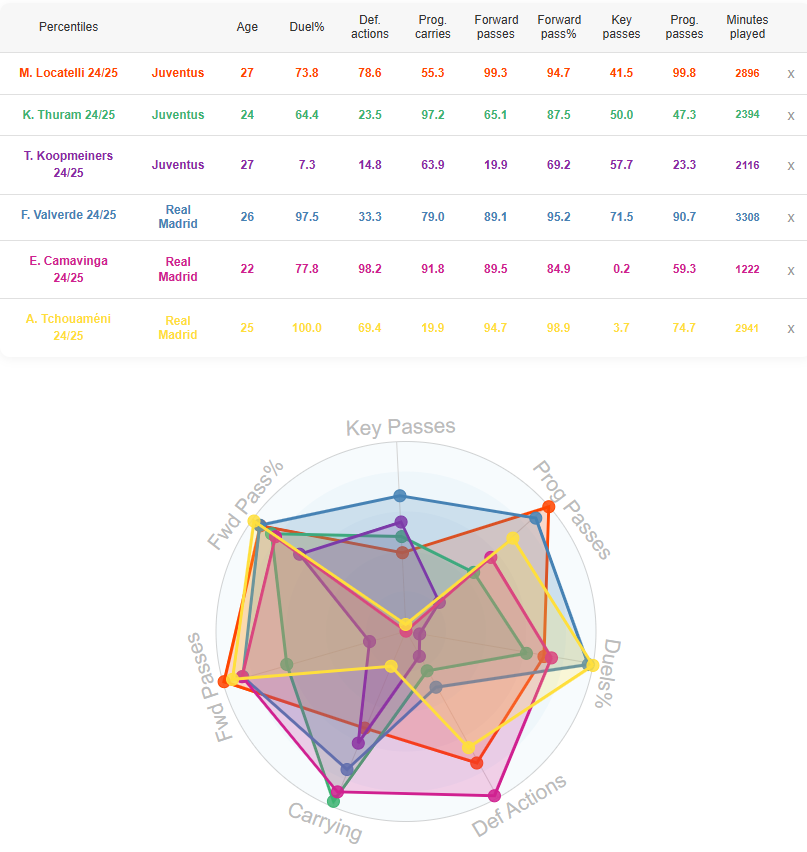Remove T. Koopmeiners row with x icon
807x852 pixels.
pos(791,166)
